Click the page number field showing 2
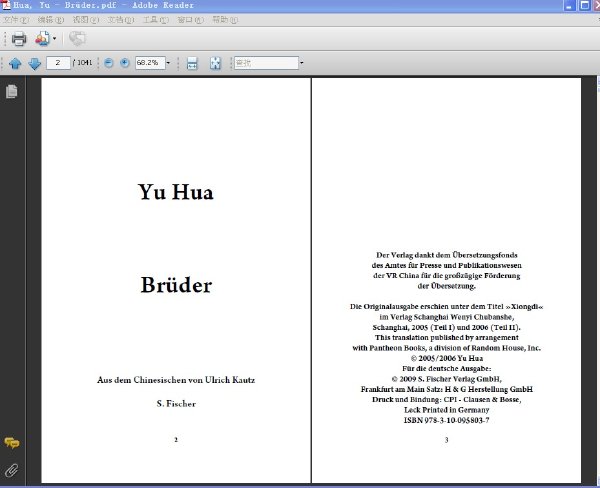Viewport: 600px width, 488px height. 58,63
